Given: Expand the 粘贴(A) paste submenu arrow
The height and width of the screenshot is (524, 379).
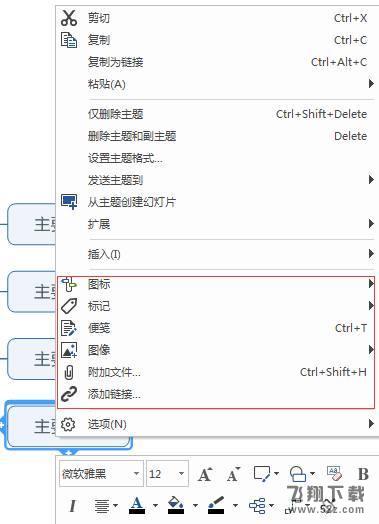Looking at the screenshot, I should [x=371, y=84].
